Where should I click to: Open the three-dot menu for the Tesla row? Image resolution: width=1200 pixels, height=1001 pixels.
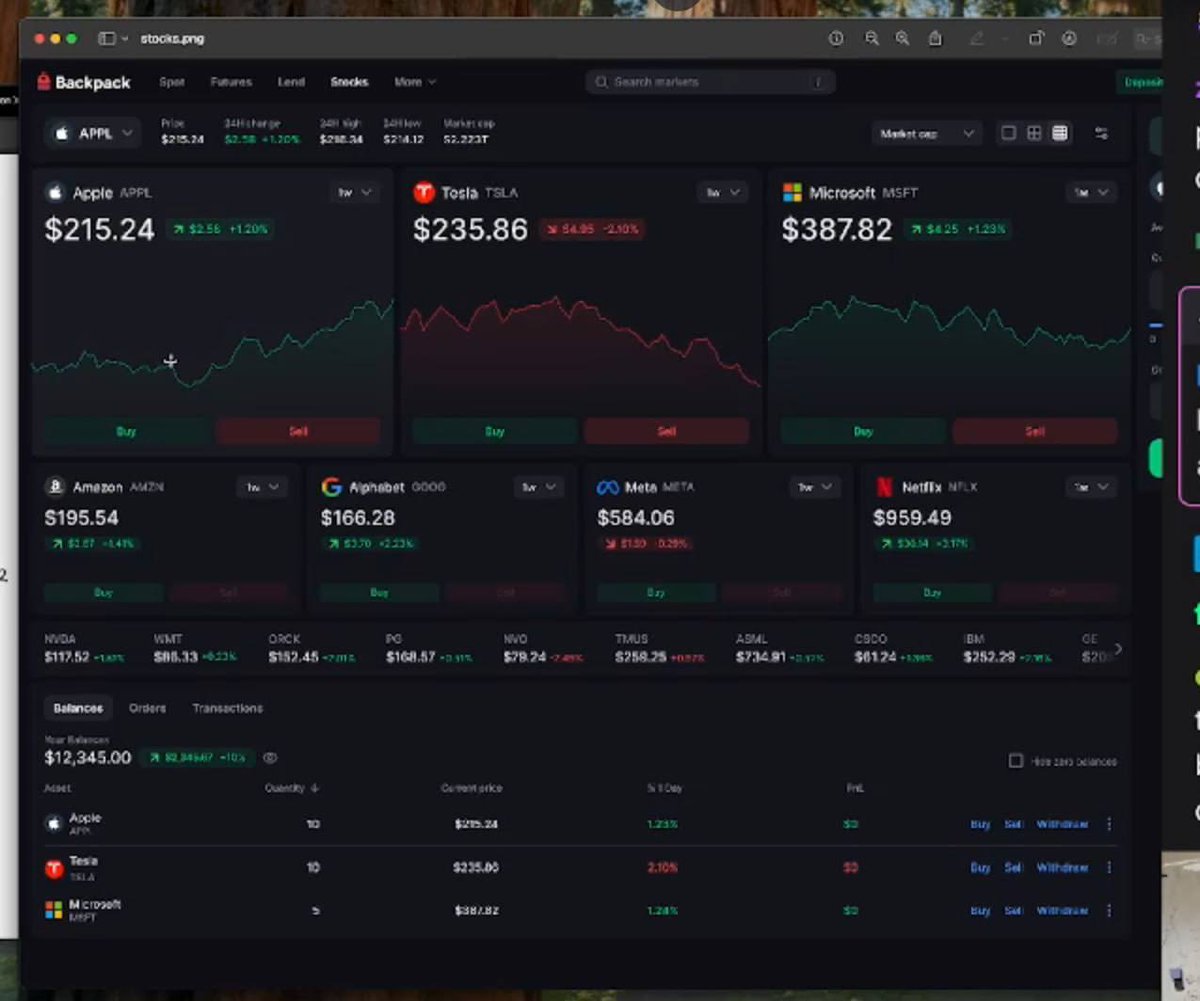[1109, 867]
